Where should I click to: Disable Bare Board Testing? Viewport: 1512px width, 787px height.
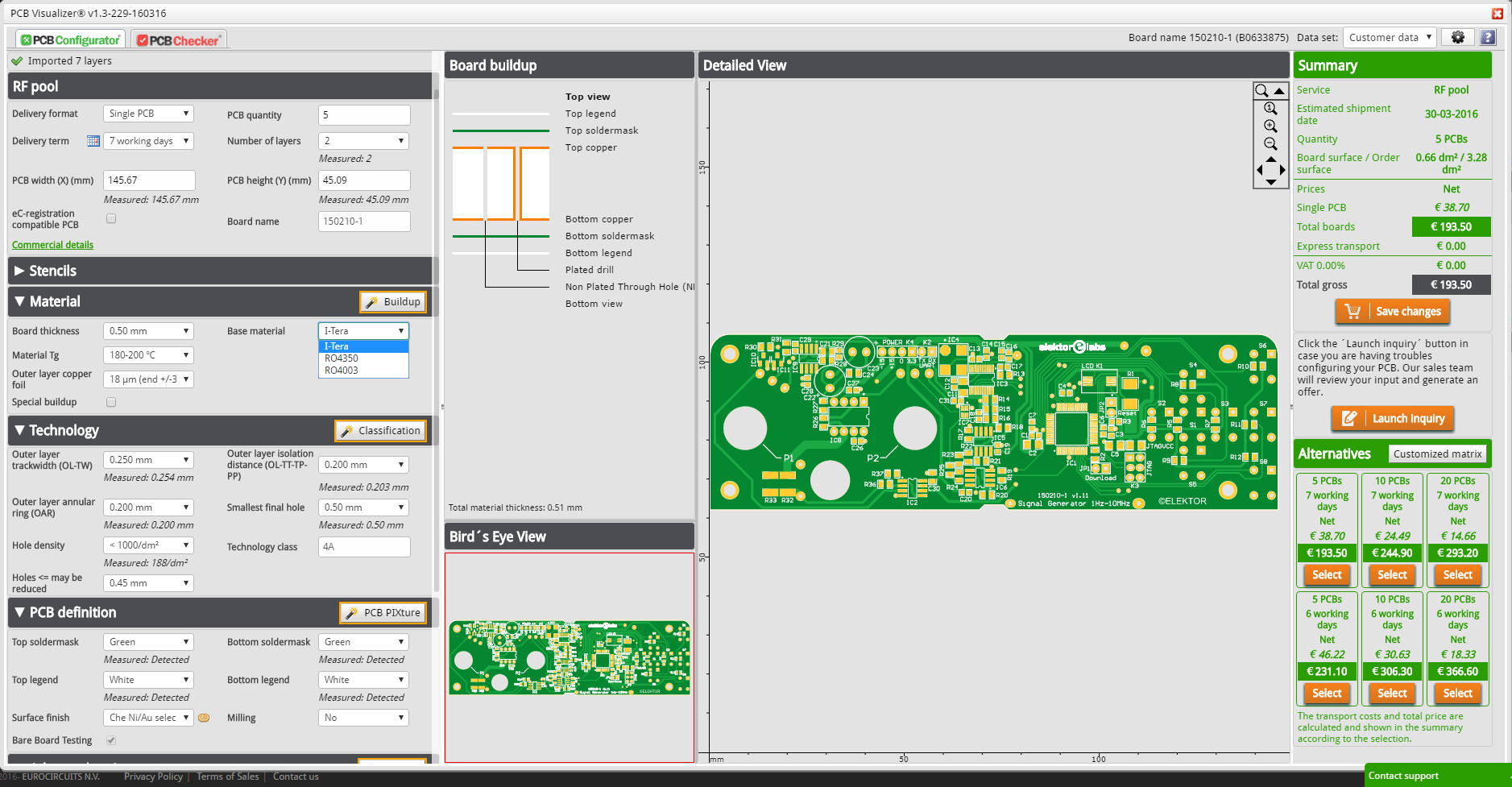(110, 740)
